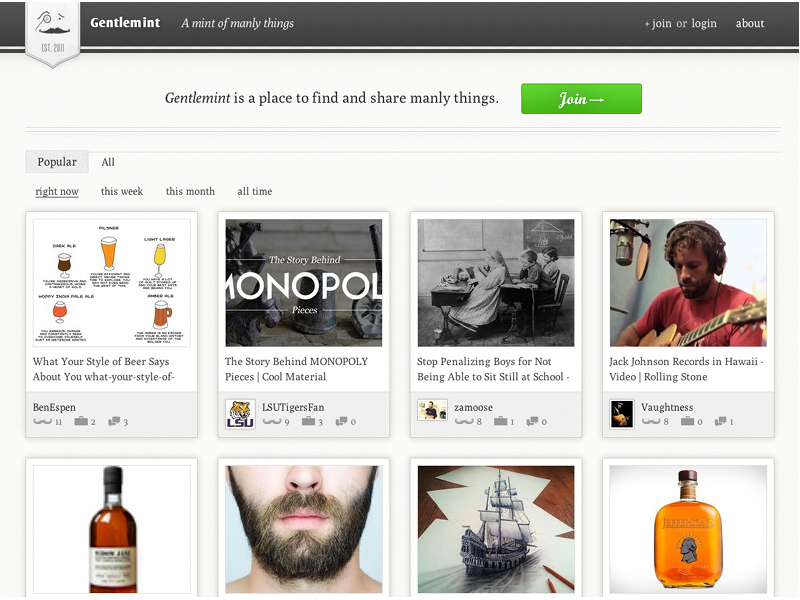Click LSUTigersFan's LSU avatar icon
This screenshot has height=600, width=800.
pyautogui.click(x=240, y=414)
